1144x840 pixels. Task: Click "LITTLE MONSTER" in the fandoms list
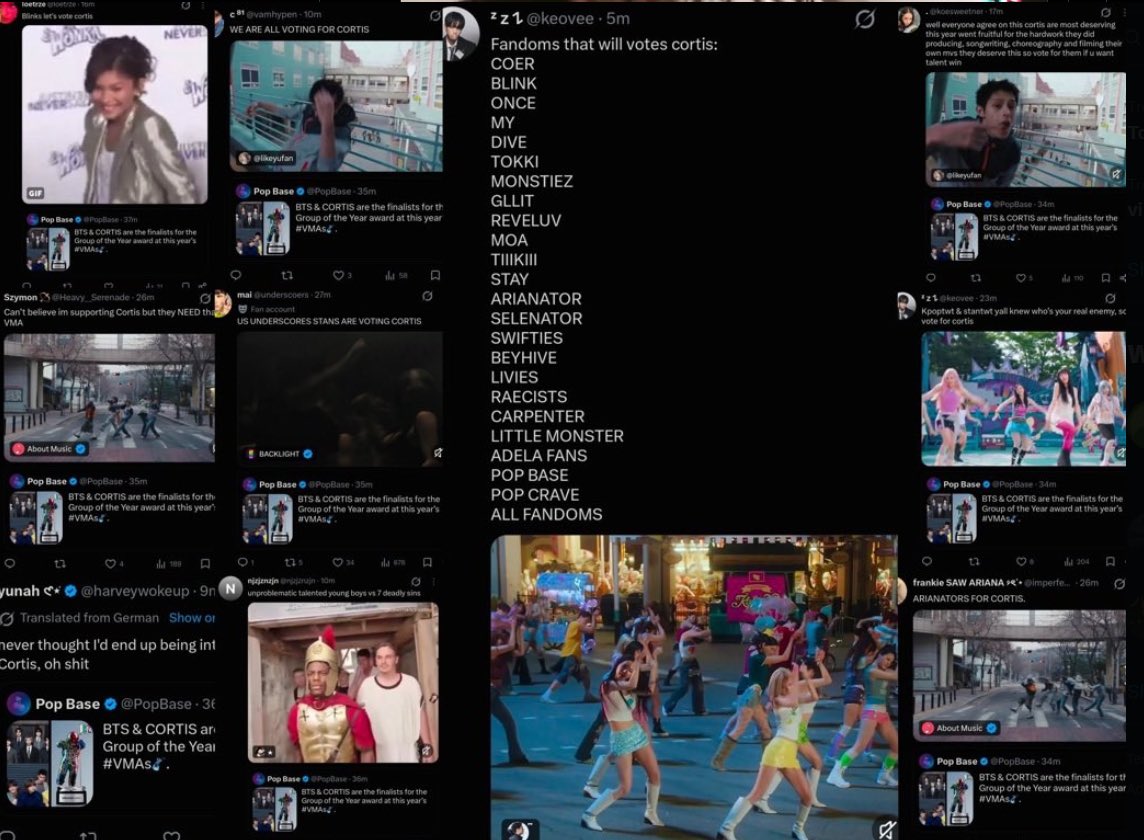click(x=557, y=436)
